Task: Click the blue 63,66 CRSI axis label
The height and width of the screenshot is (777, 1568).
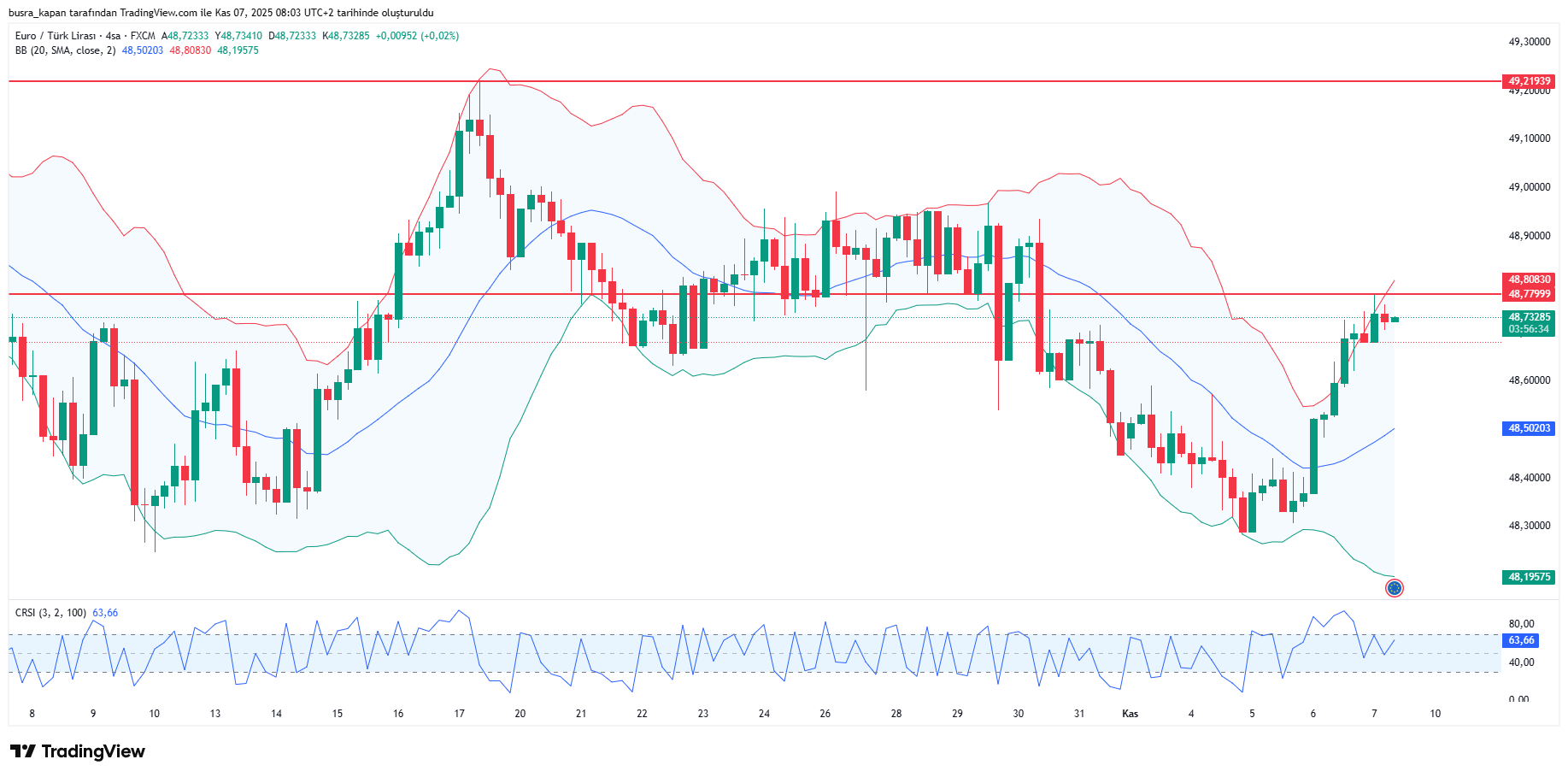Action: [1520, 640]
